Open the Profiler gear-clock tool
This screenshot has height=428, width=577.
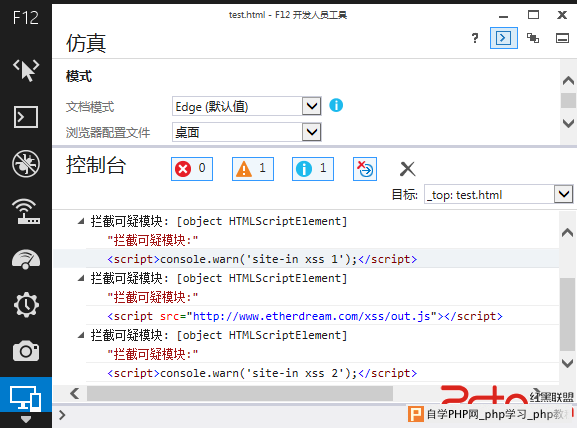point(26,305)
